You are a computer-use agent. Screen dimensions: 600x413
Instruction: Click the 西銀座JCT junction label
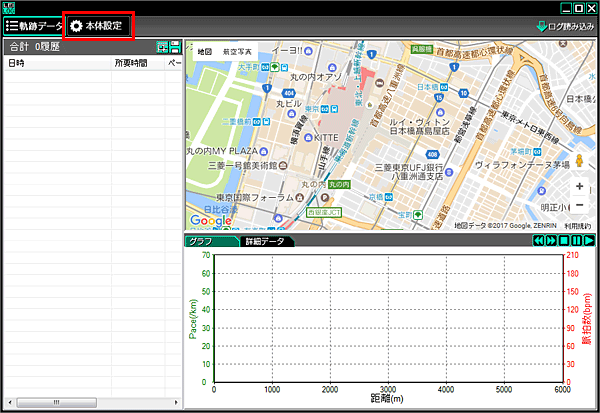click(324, 212)
